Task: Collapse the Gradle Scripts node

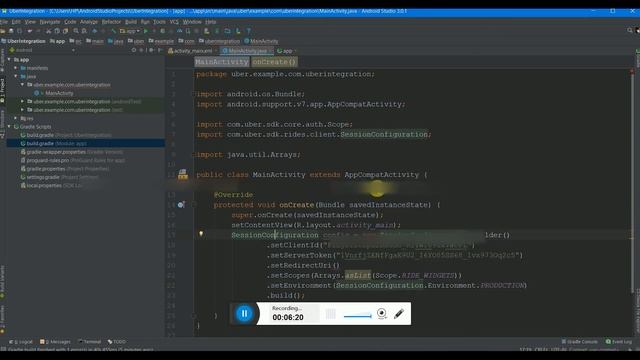Action: pyautogui.click(x=9, y=127)
